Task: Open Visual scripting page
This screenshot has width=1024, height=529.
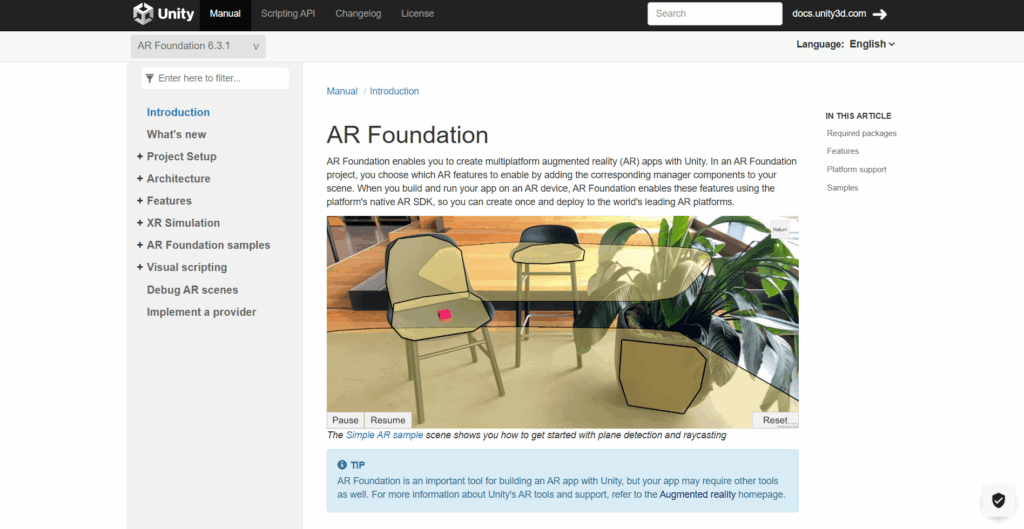Action: (x=187, y=268)
